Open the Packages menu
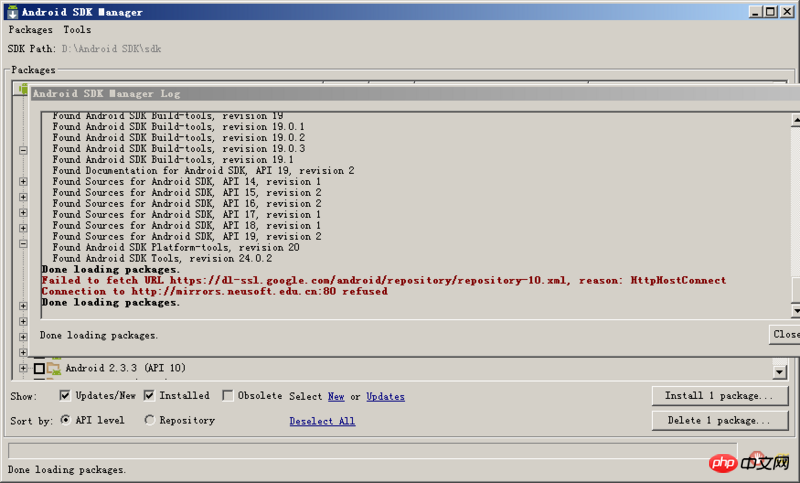 (x=31, y=30)
